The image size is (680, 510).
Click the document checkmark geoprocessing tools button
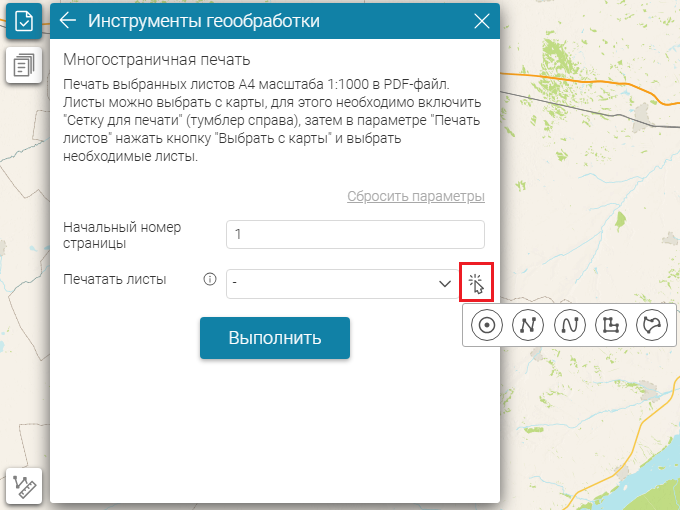[x=23, y=21]
